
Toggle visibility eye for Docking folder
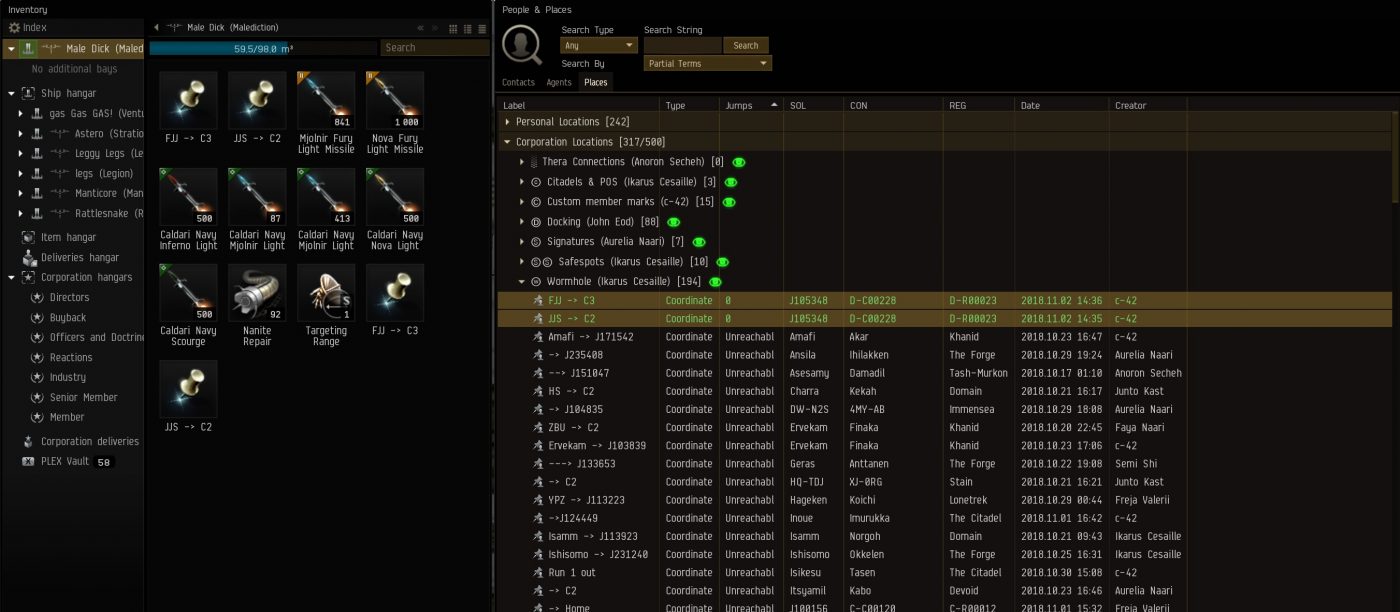tap(674, 222)
